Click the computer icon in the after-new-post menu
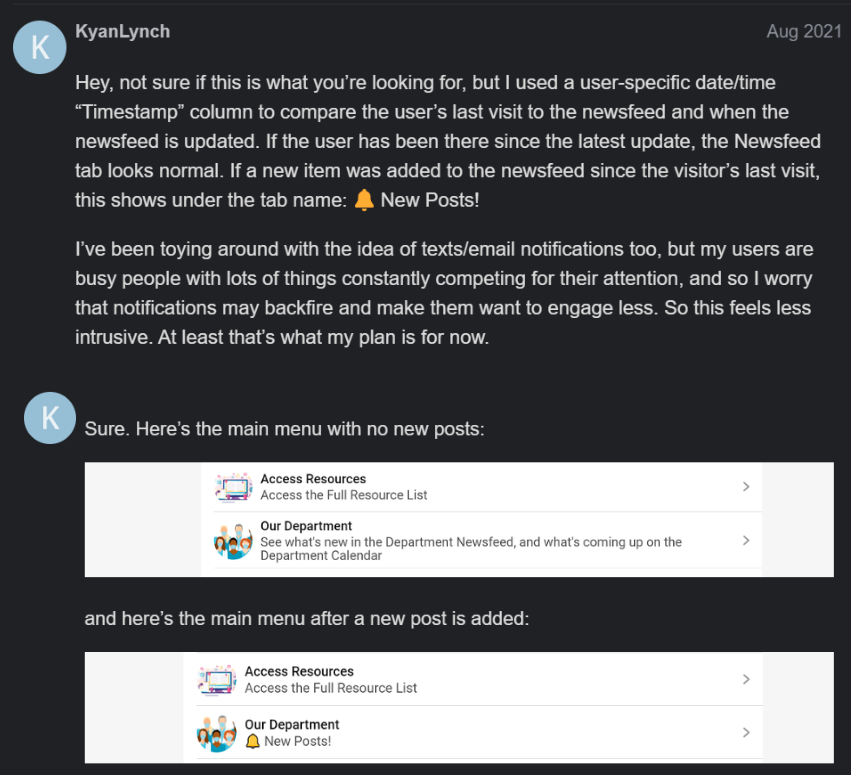This screenshot has height=775, width=851. pos(217,680)
